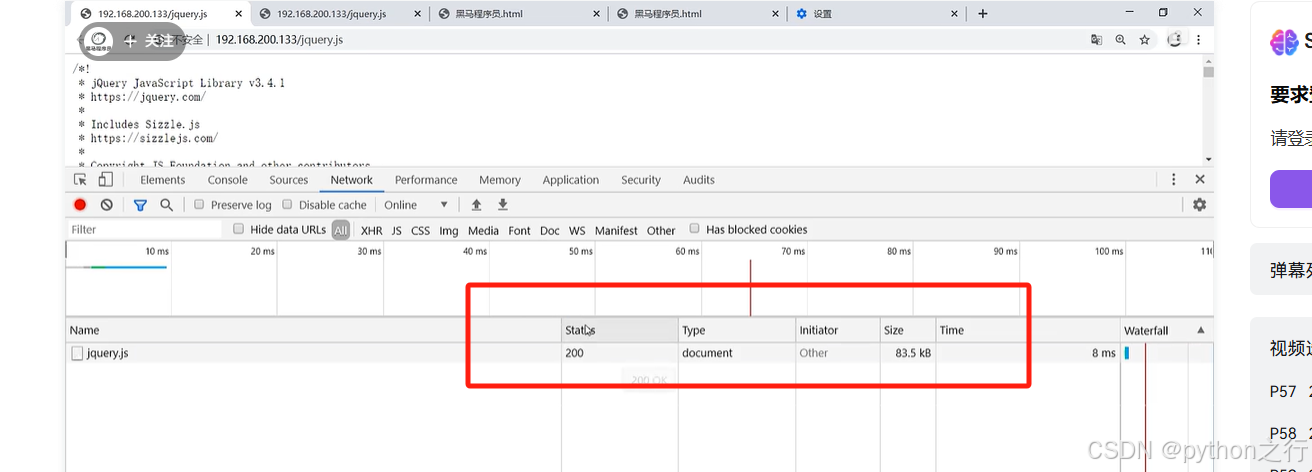Filter requests by XHR
Screen dimensions: 1312x472
[372, 230]
